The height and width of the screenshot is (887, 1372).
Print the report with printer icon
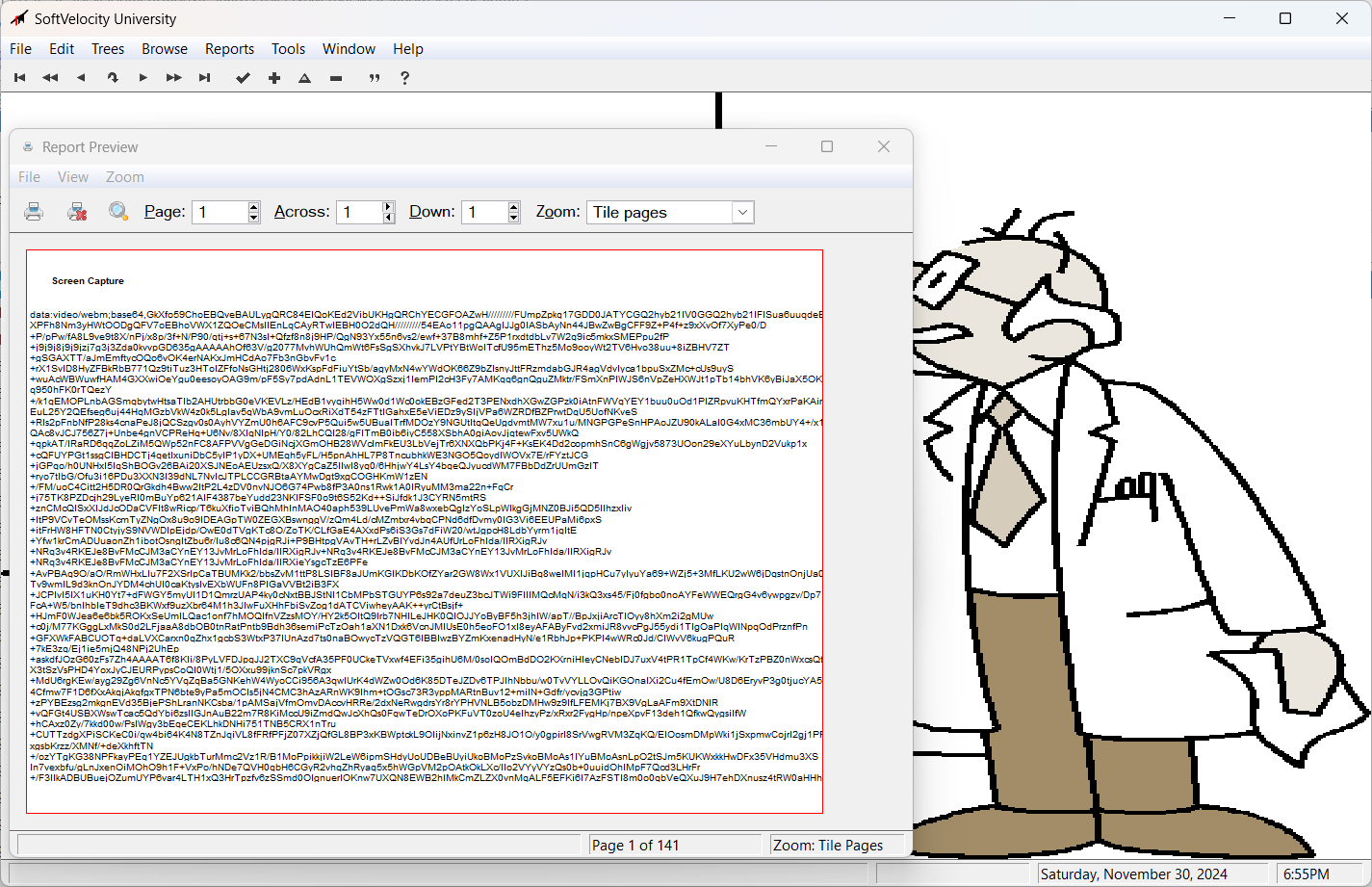pyautogui.click(x=34, y=212)
